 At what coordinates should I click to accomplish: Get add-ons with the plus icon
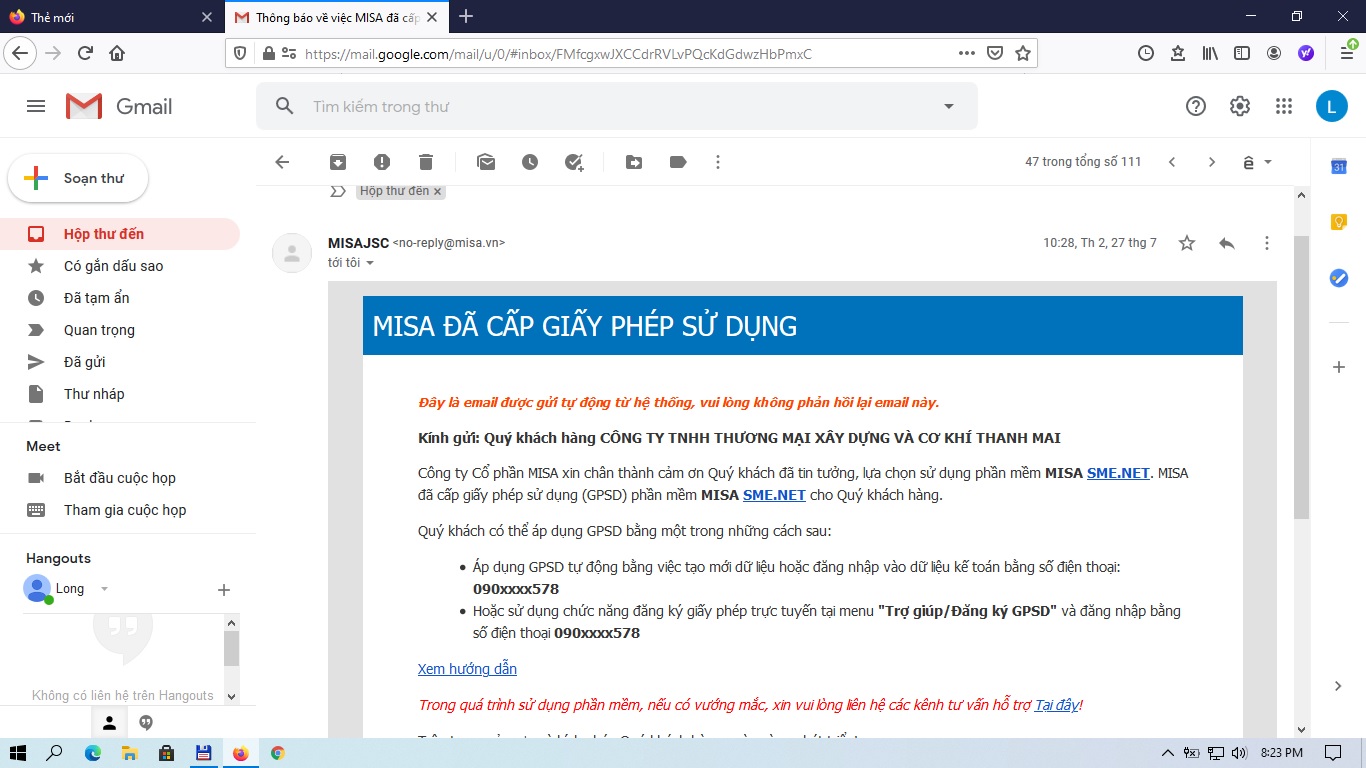[1339, 367]
